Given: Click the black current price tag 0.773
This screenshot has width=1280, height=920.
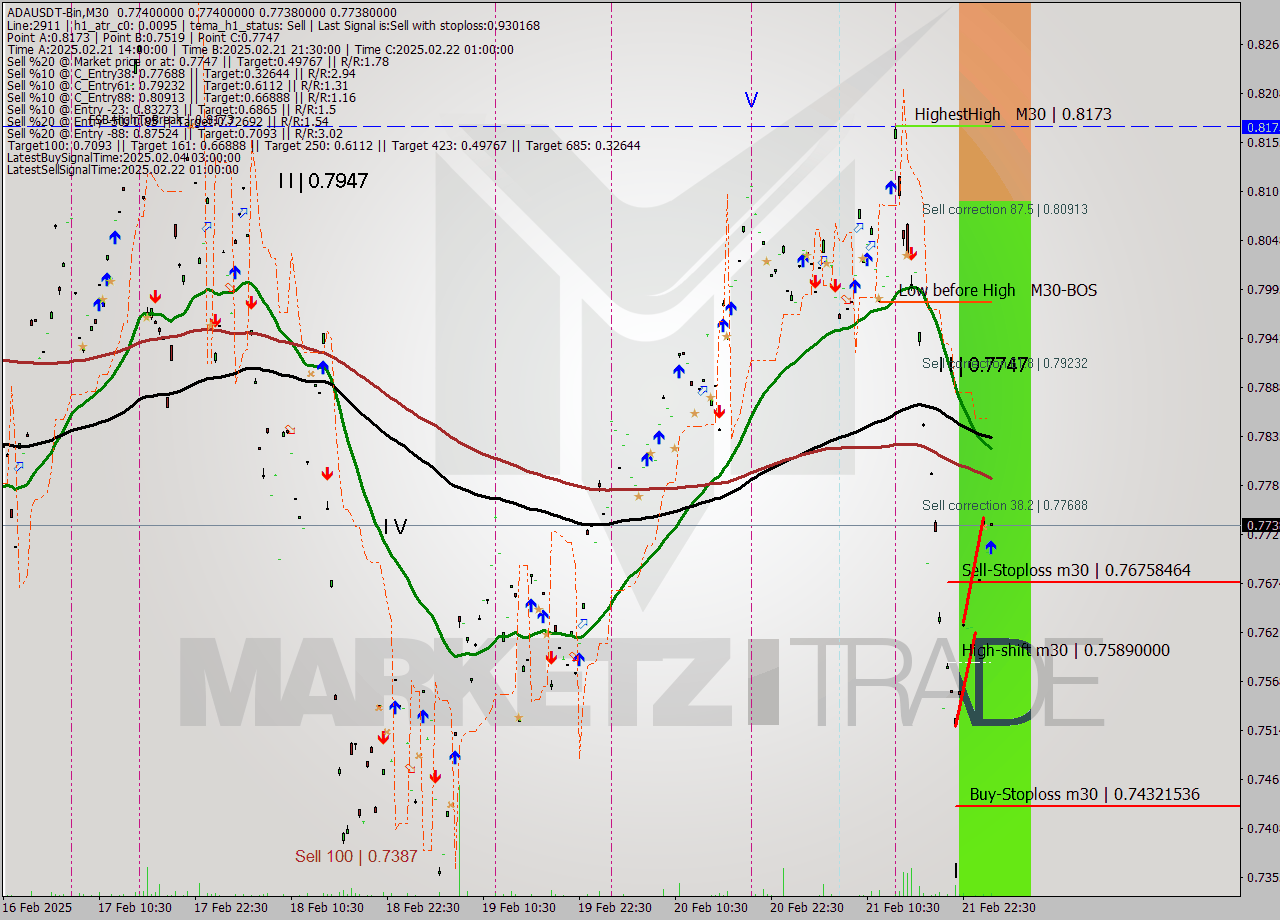Looking at the screenshot, I should (x=1259, y=525).
